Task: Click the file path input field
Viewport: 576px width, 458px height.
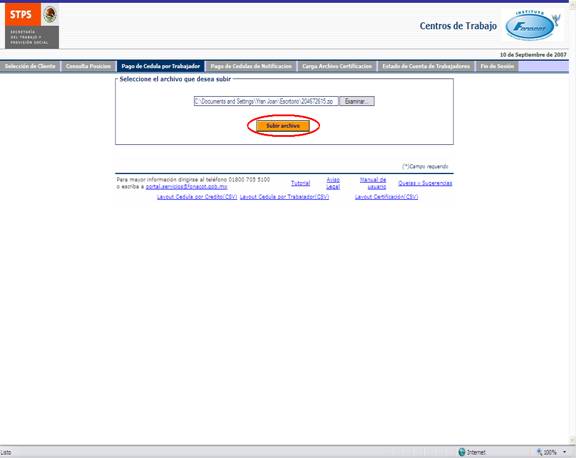Action: (x=266, y=101)
